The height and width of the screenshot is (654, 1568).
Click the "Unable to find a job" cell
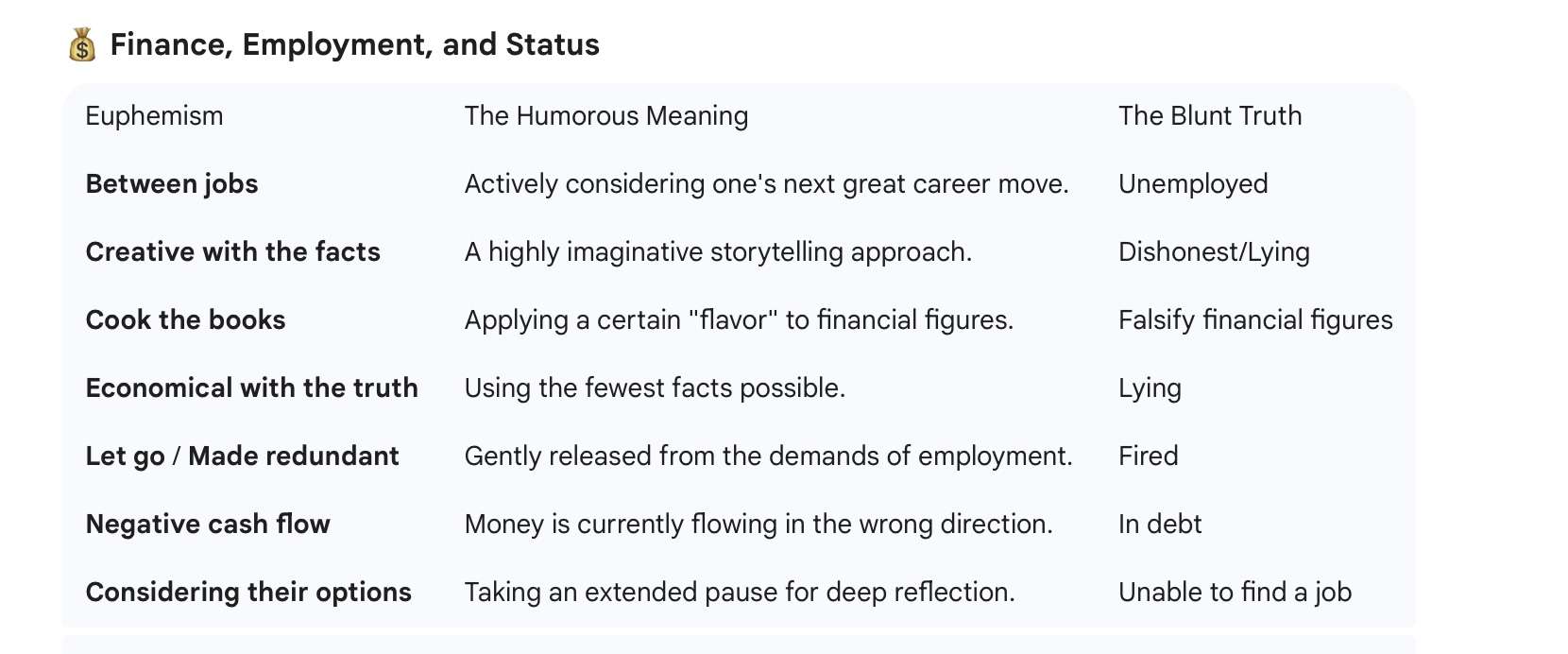click(x=1234, y=593)
